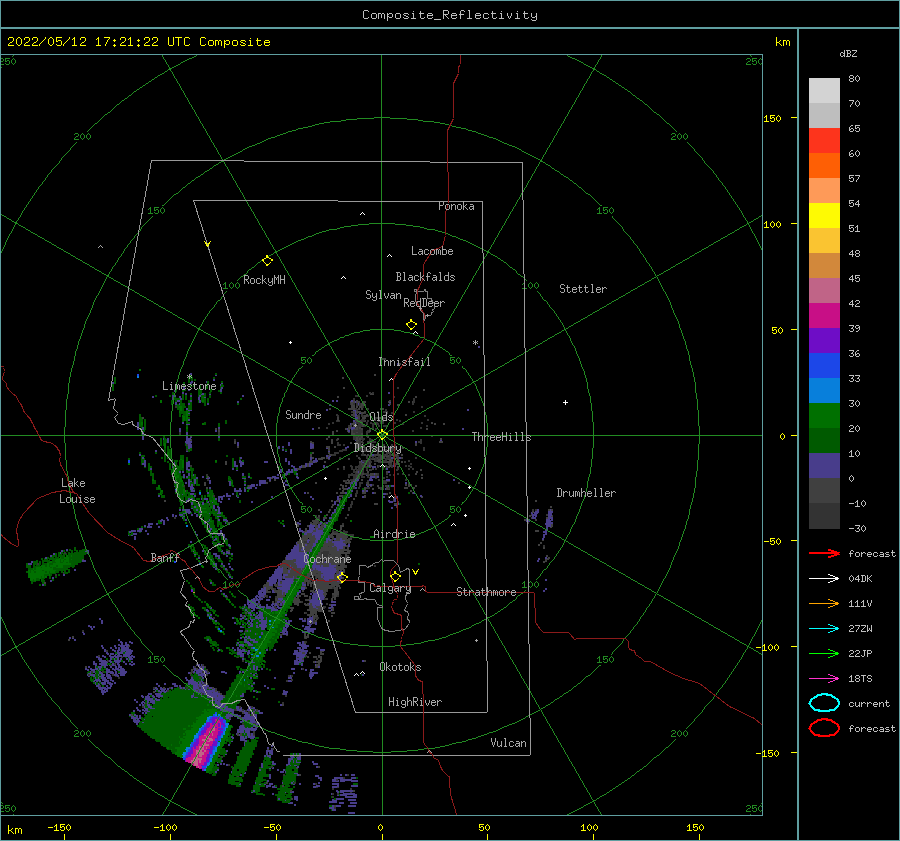900x841 pixels.
Task: Click the Stettler label
Action: click(583, 289)
